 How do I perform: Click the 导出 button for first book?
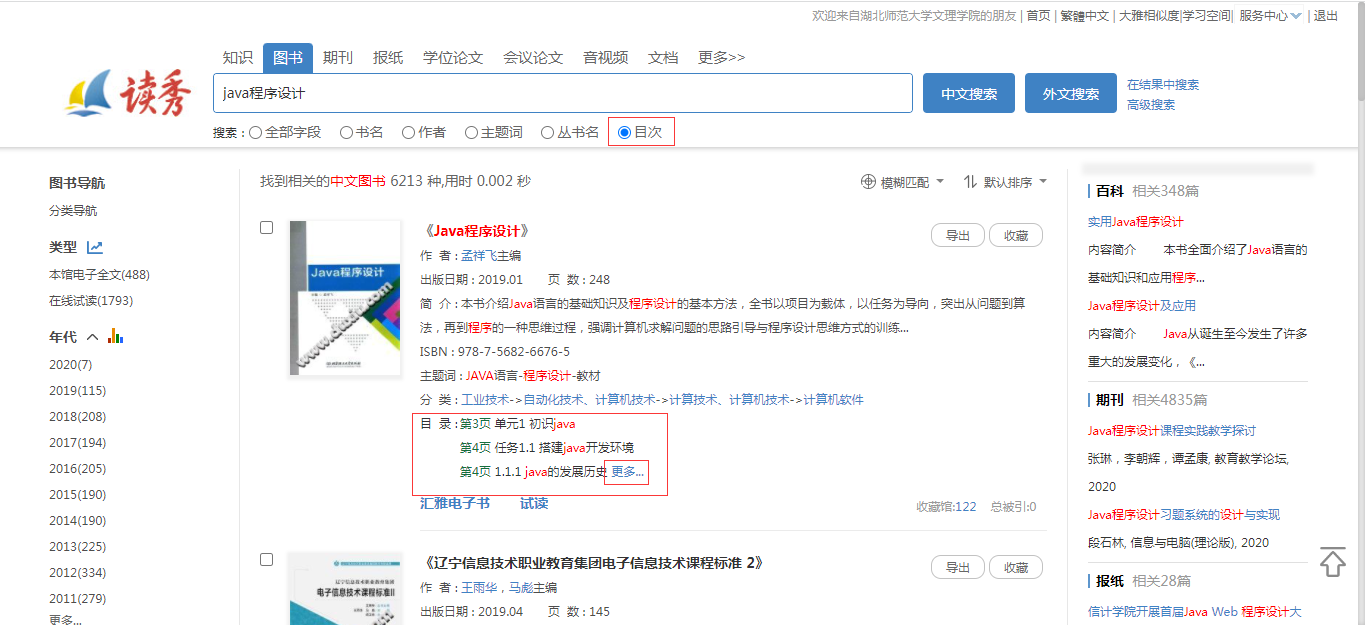957,235
